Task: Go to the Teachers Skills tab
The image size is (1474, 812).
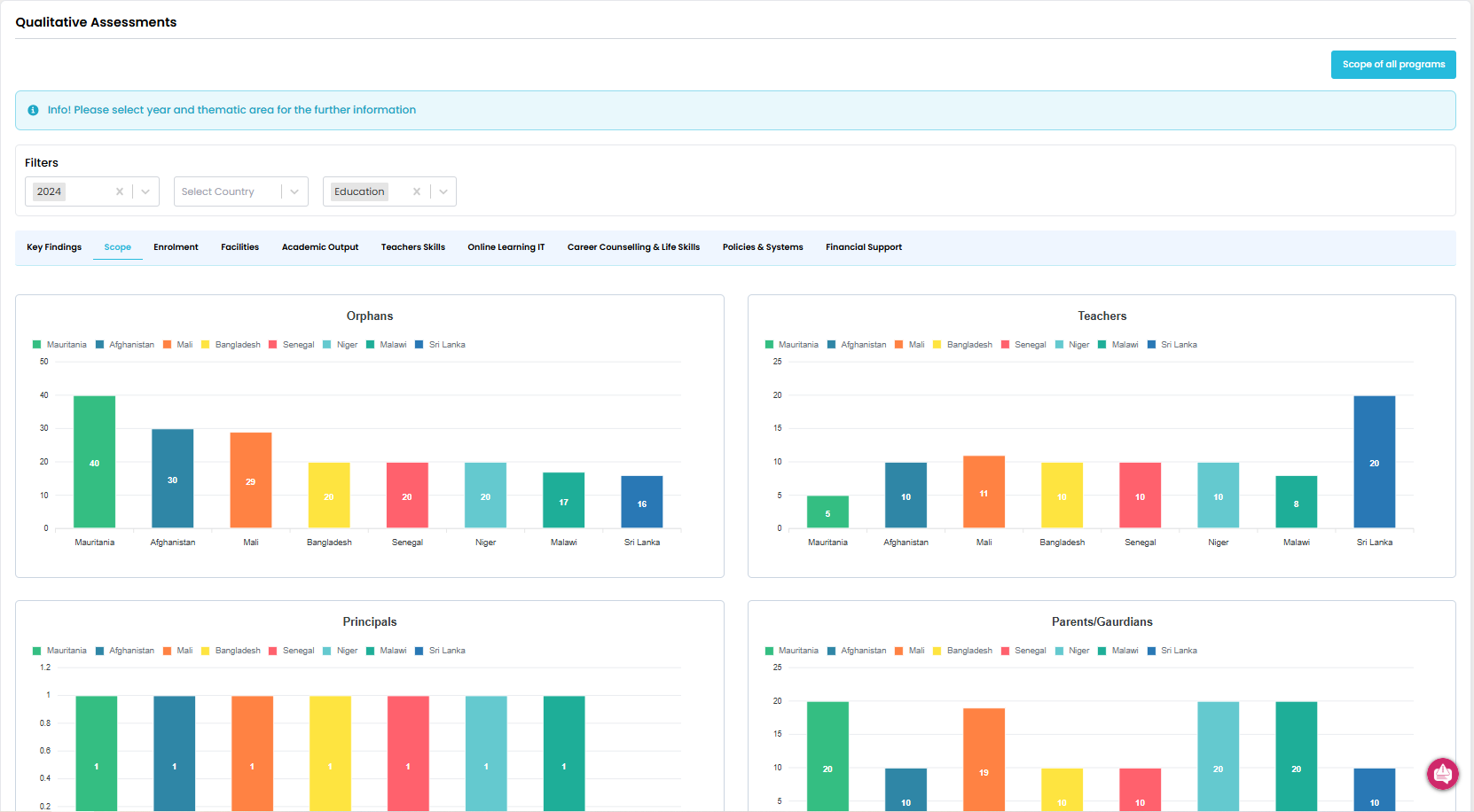Action: point(412,247)
